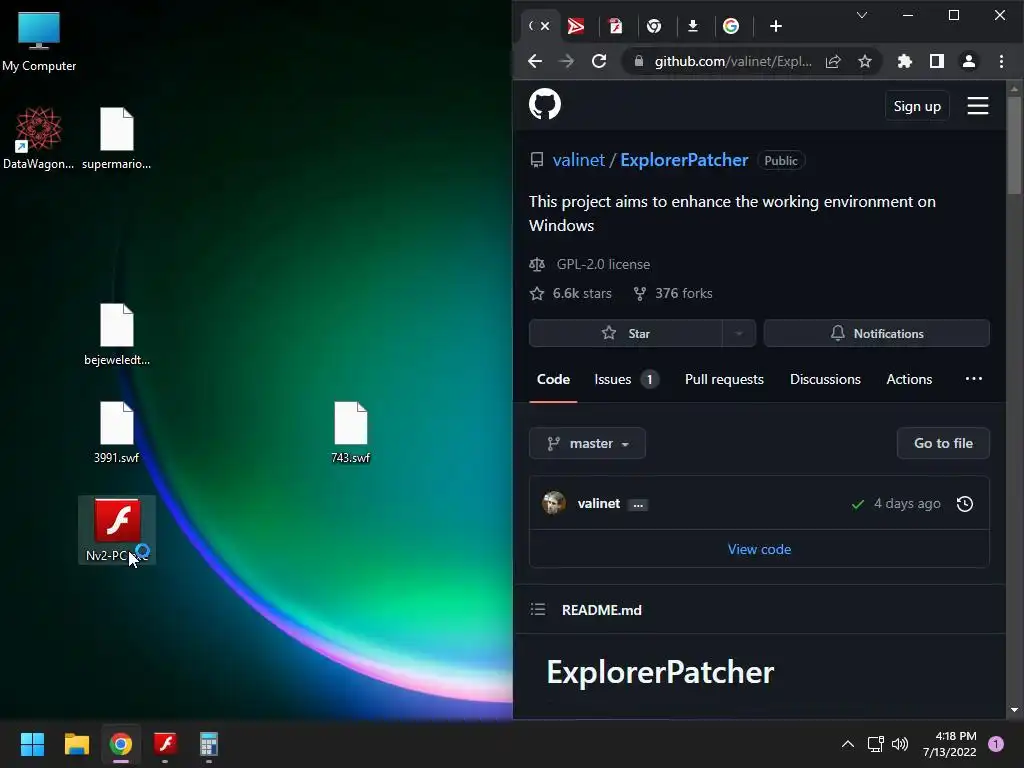Image resolution: width=1024 pixels, height=768 pixels.
Task: Open Actions tab
Action: pos(909,379)
